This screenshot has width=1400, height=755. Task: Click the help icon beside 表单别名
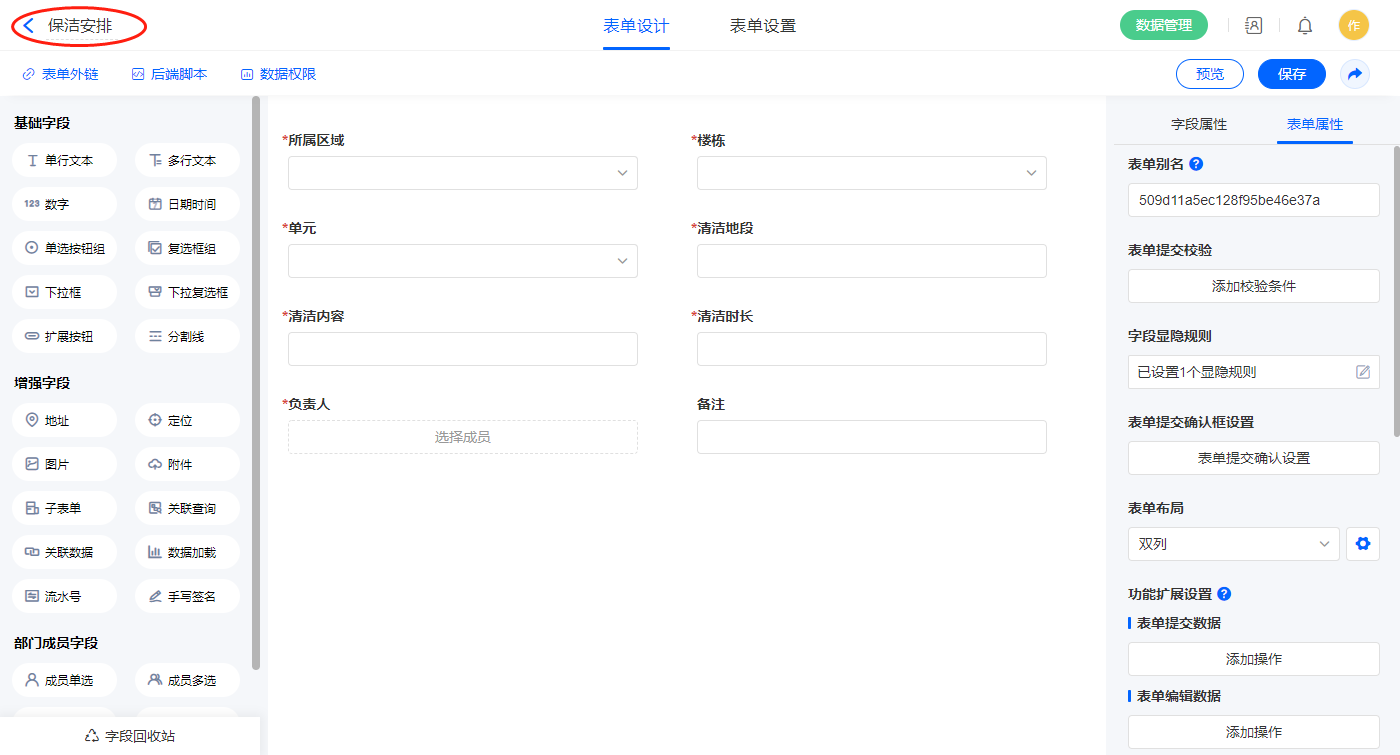coord(1196,164)
